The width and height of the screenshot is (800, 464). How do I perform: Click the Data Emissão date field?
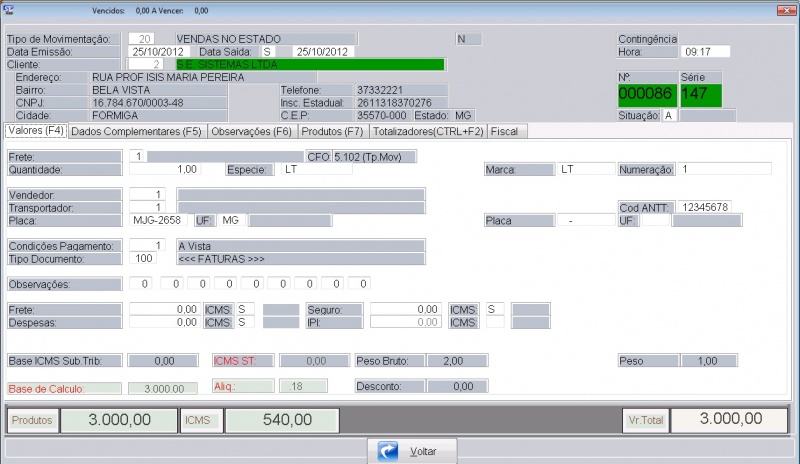[160, 51]
